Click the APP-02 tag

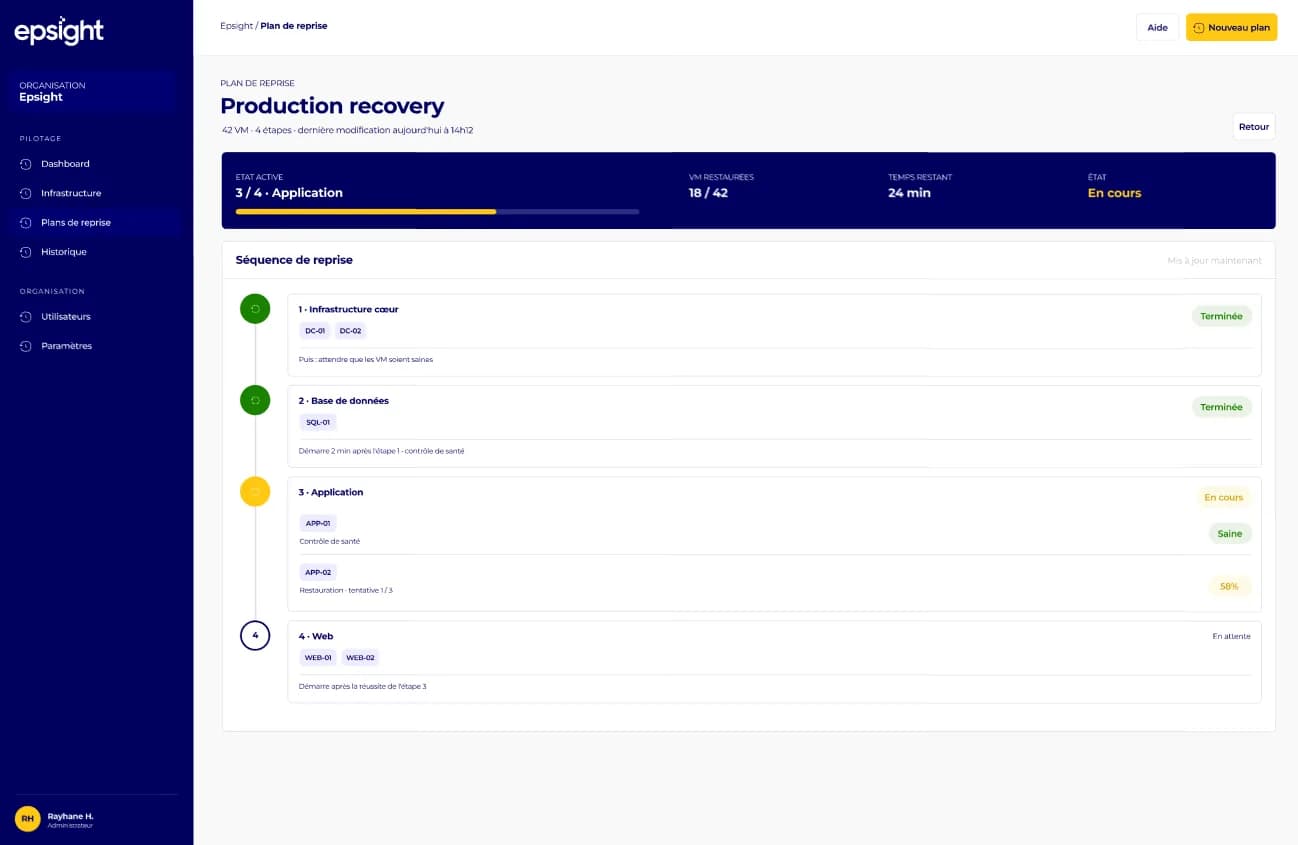click(318, 572)
